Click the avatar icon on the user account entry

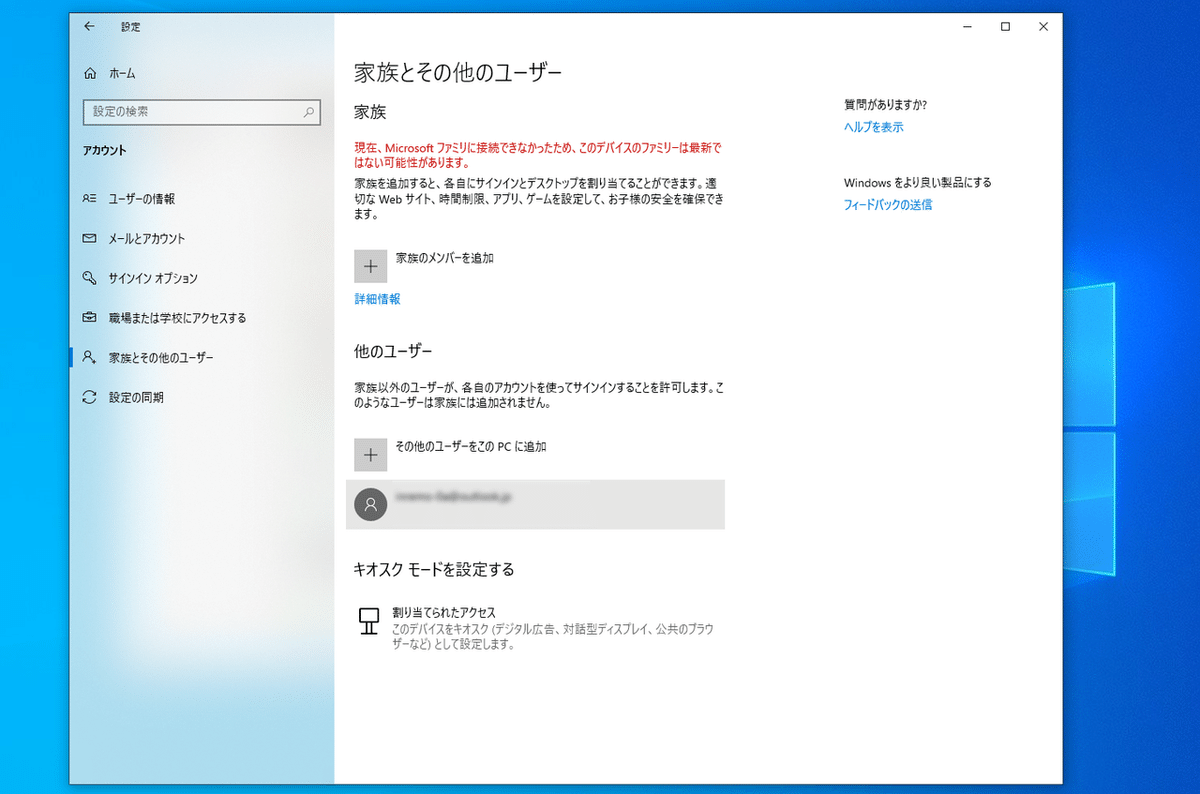pos(371,505)
